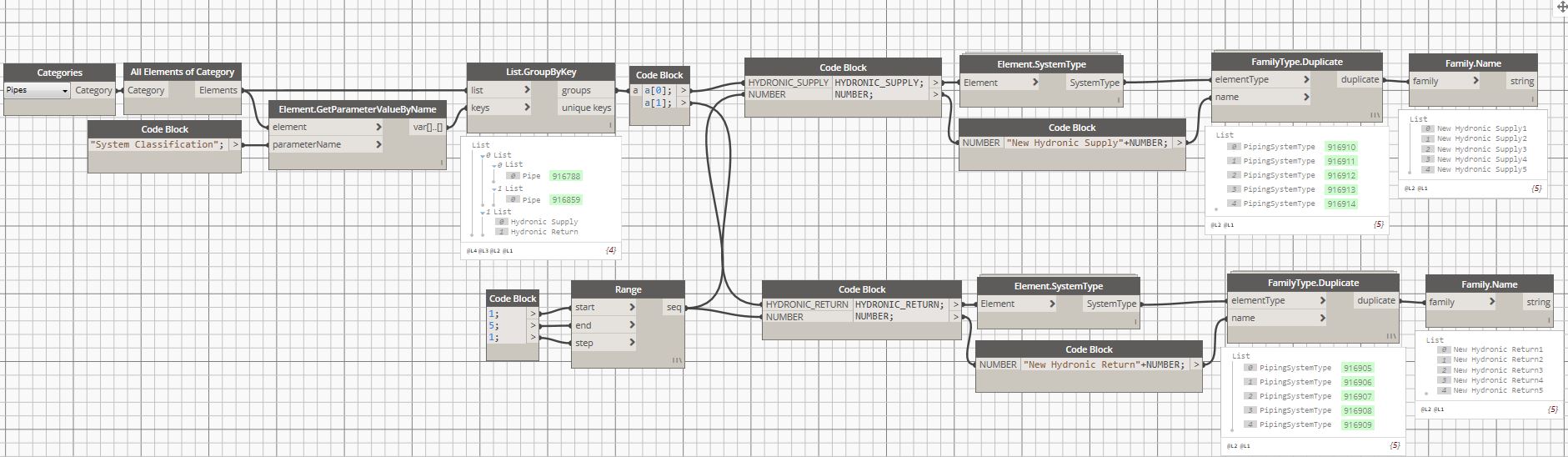Select the All Elements of Category node title

point(183,72)
